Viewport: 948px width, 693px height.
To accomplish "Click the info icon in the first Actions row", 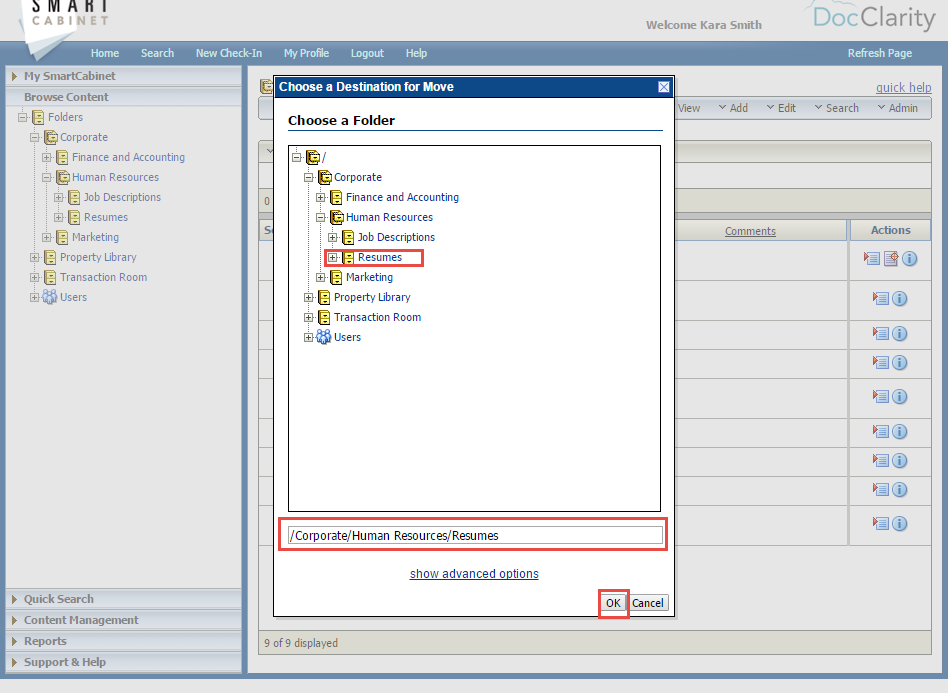I will point(909,258).
